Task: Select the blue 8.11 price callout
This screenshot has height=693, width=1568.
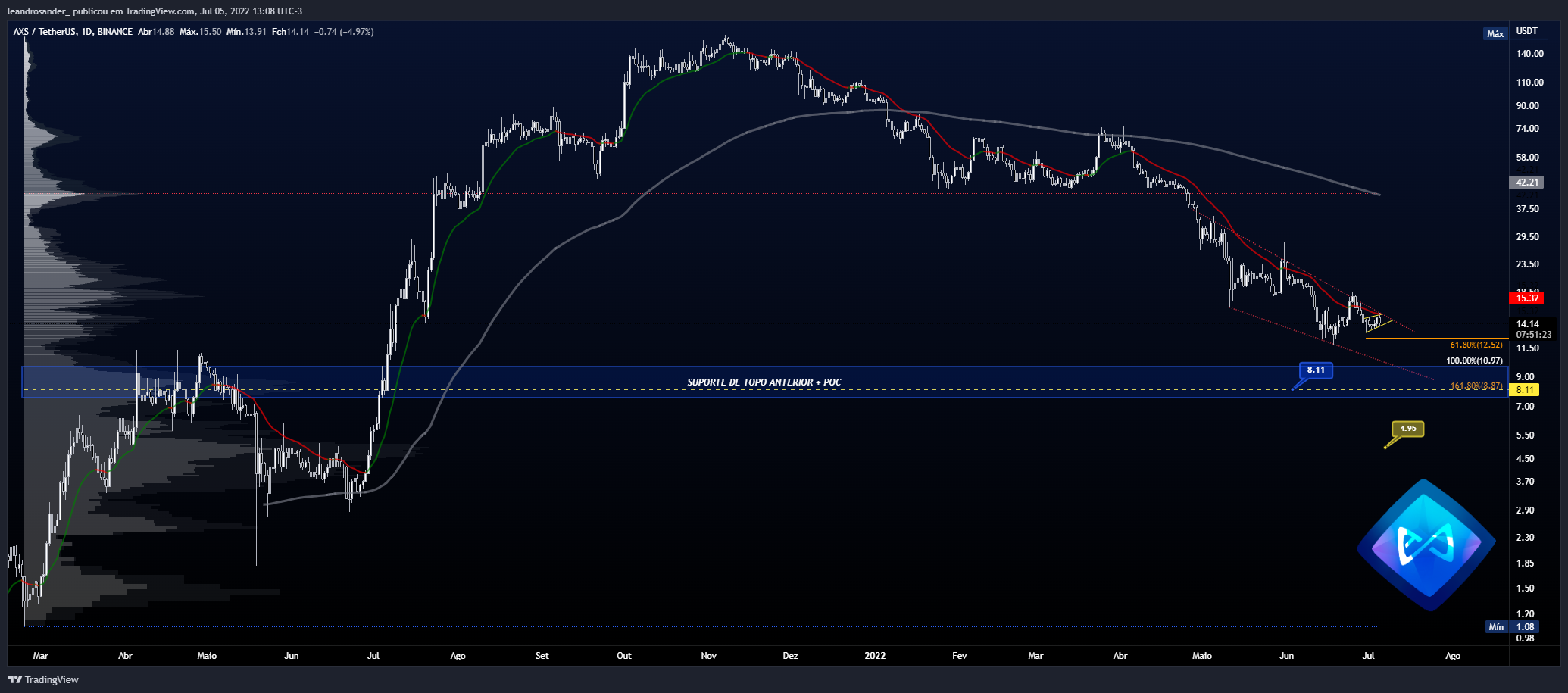Action: [x=1316, y=370]
